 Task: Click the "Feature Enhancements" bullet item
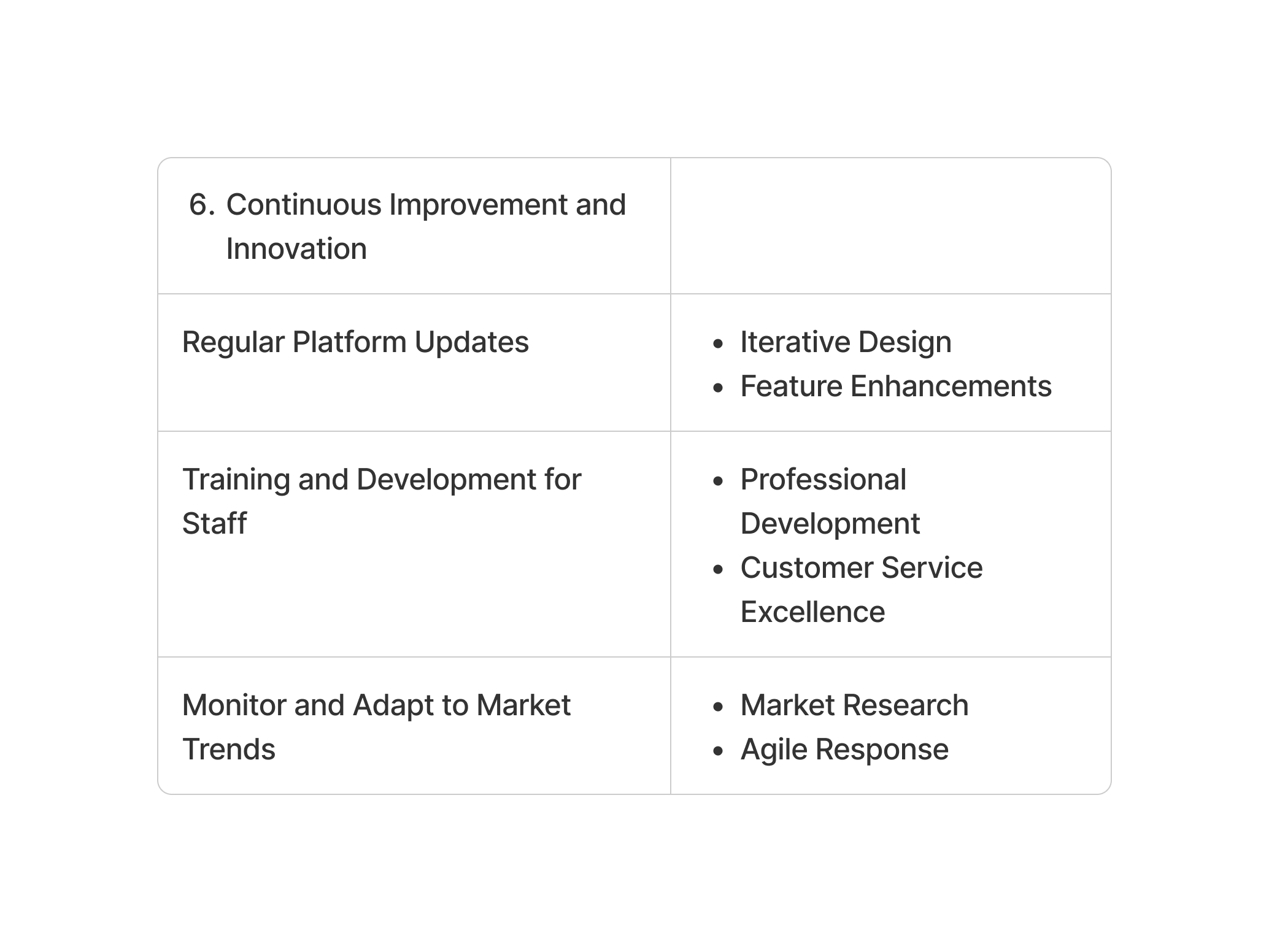coord(895,386)
